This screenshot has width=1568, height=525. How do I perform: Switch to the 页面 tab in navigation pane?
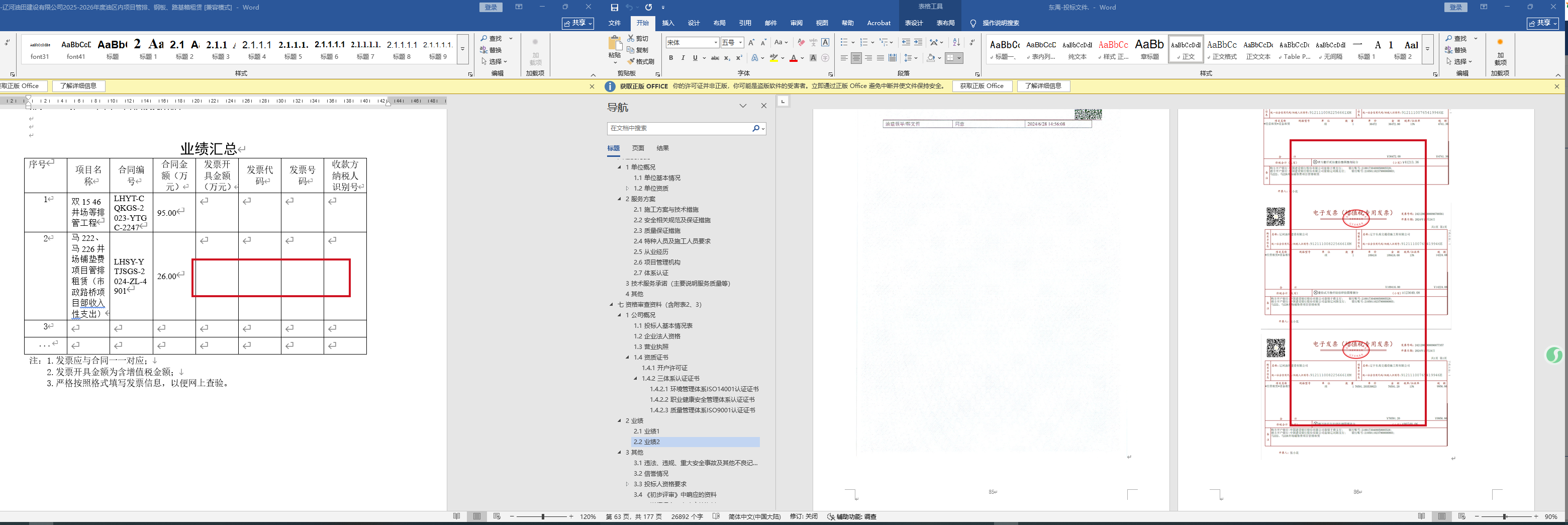click(637, 148)
